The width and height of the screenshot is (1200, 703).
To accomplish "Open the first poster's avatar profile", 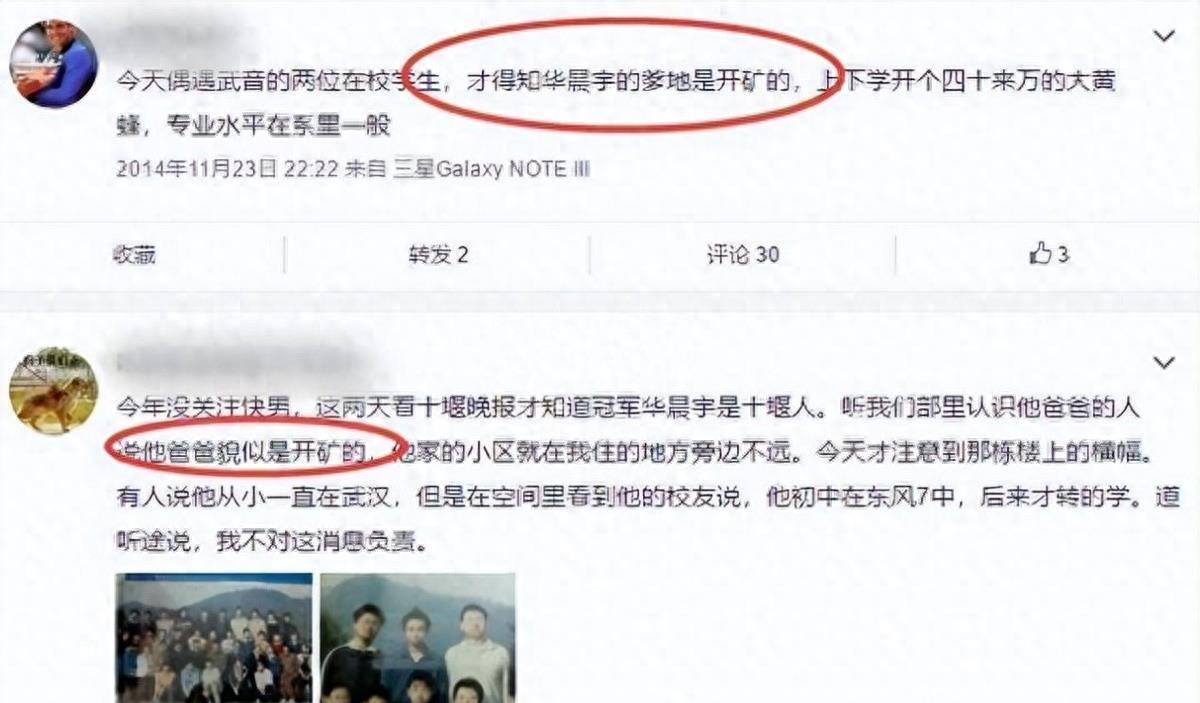I will point(54,63).
